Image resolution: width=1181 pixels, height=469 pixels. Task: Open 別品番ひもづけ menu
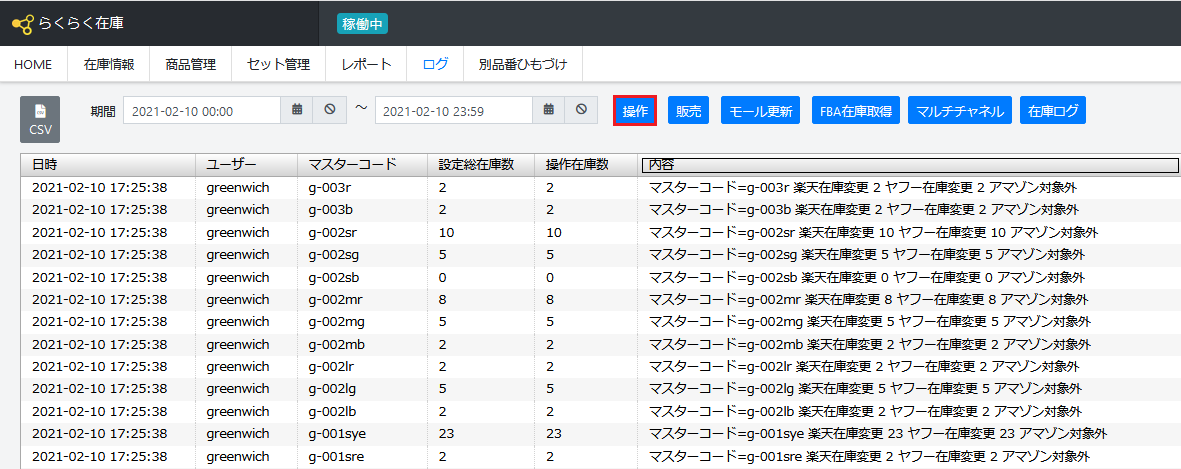522,65
